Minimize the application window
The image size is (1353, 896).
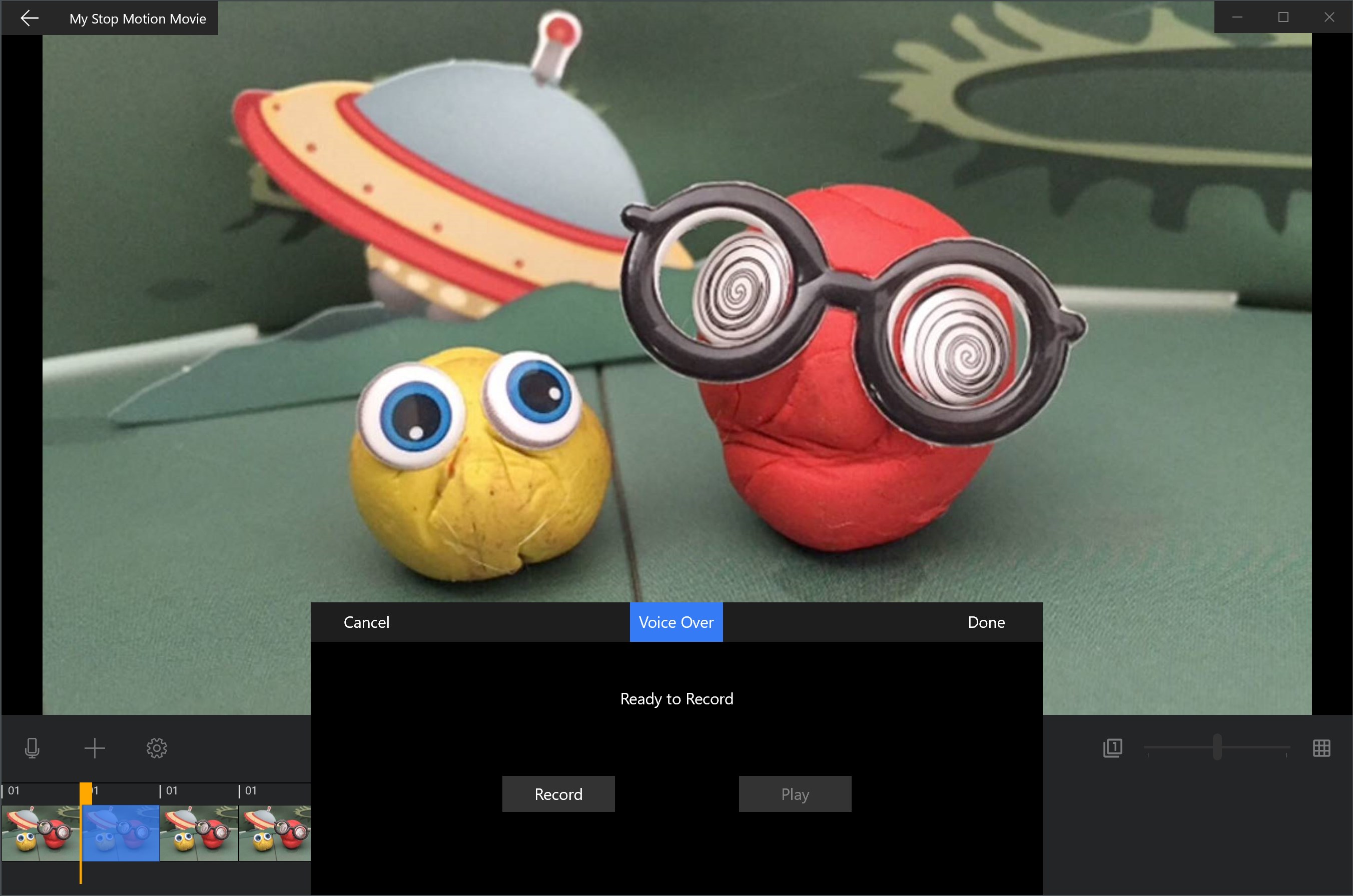tap(1237, 17)
